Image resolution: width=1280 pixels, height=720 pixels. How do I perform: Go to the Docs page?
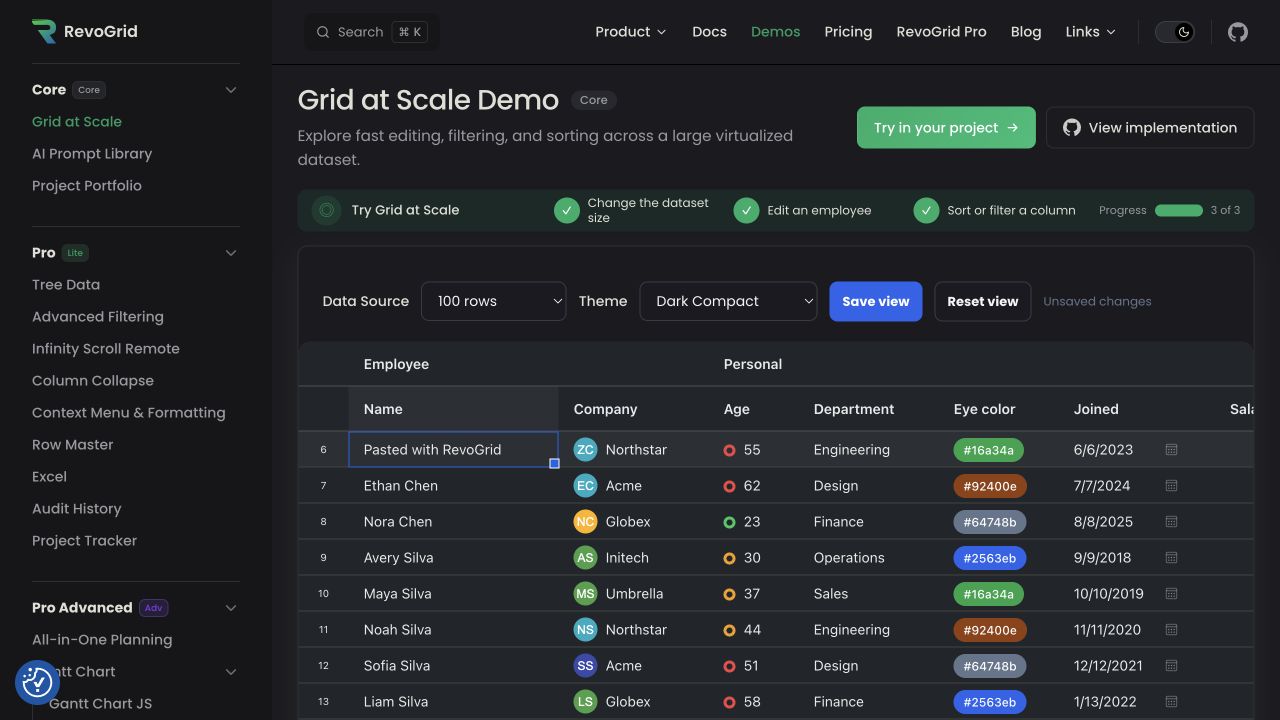[709, 32]
